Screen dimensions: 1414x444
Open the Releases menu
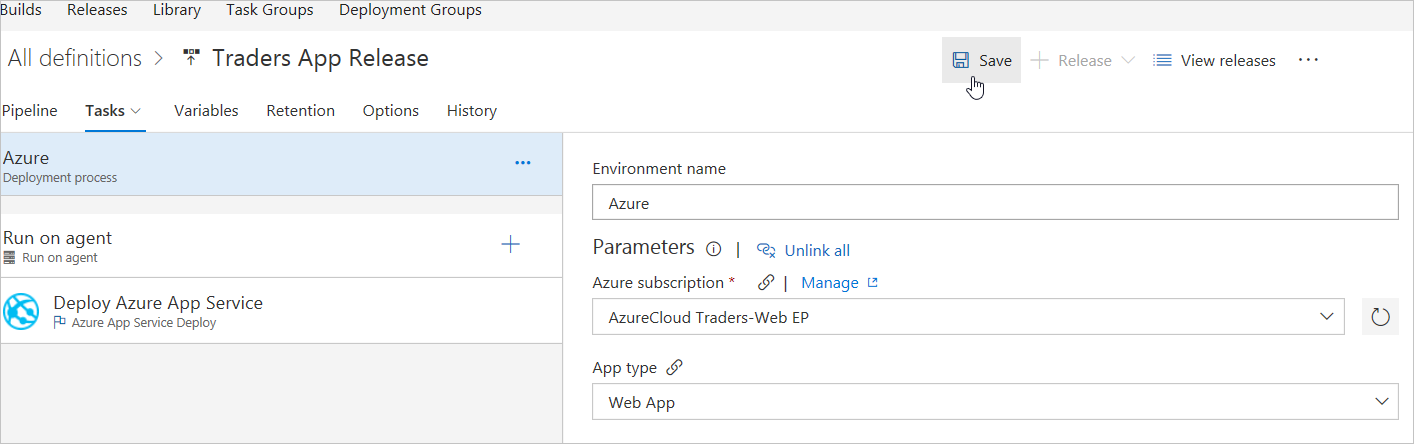click(x=97, y=10)
